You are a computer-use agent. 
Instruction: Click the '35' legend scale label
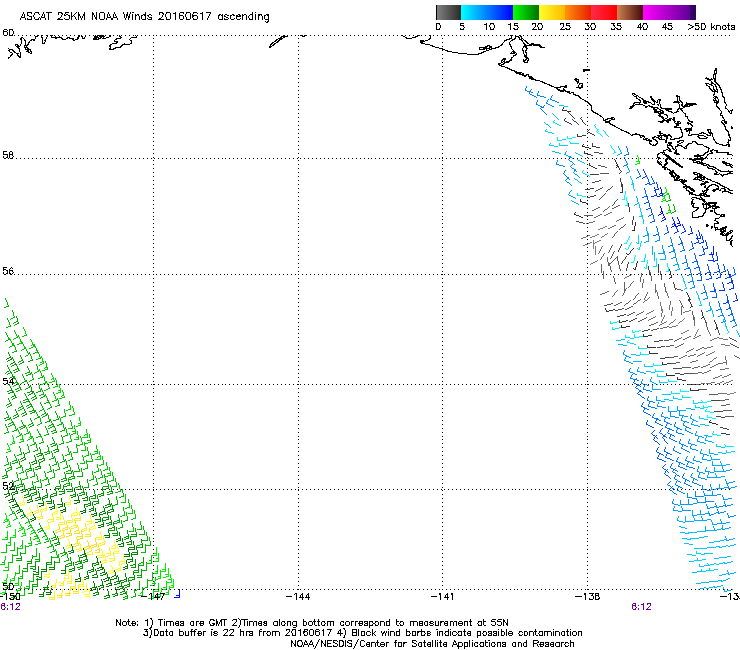(616, 27)
